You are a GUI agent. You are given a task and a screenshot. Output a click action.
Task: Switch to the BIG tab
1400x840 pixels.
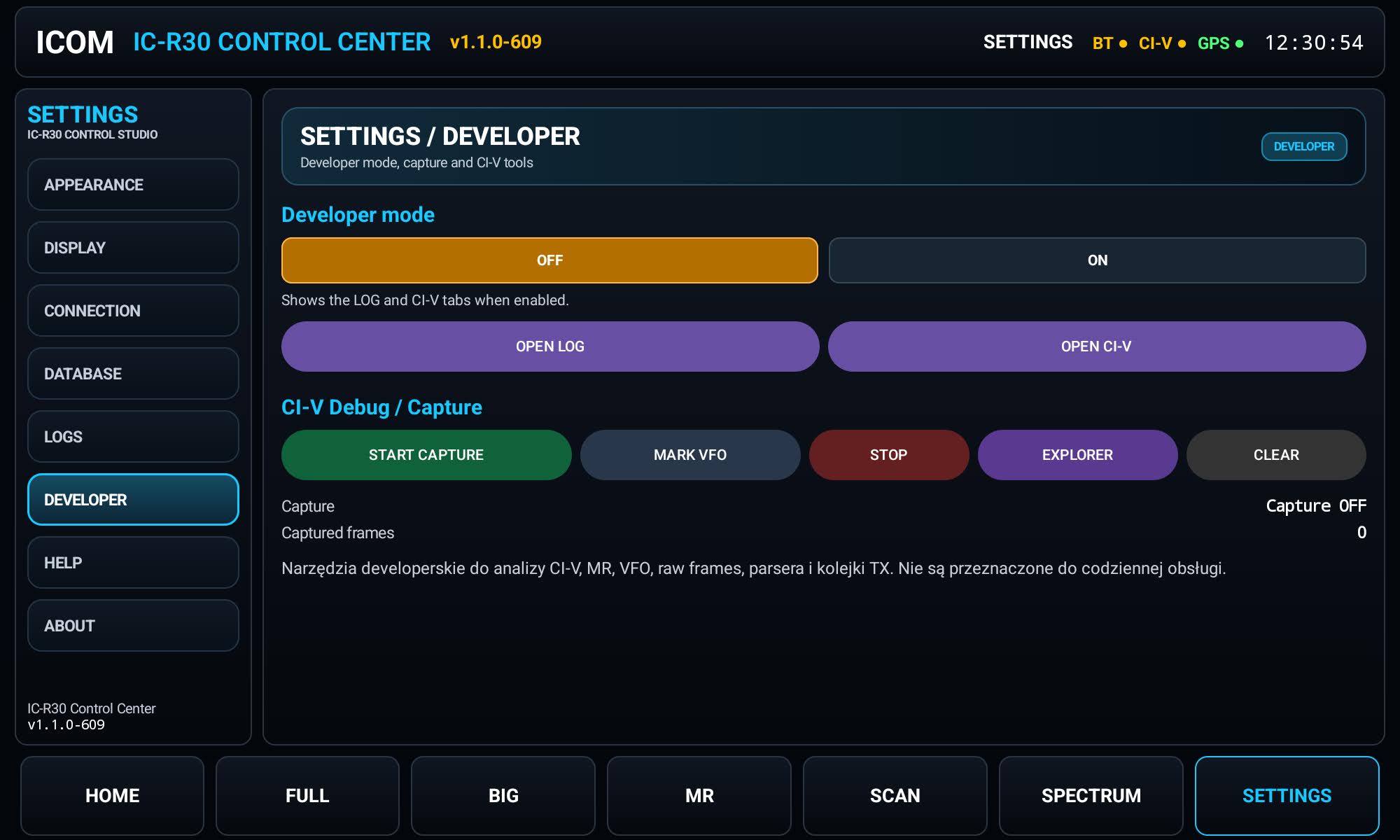pyautogui.click(x=503, y=796)
